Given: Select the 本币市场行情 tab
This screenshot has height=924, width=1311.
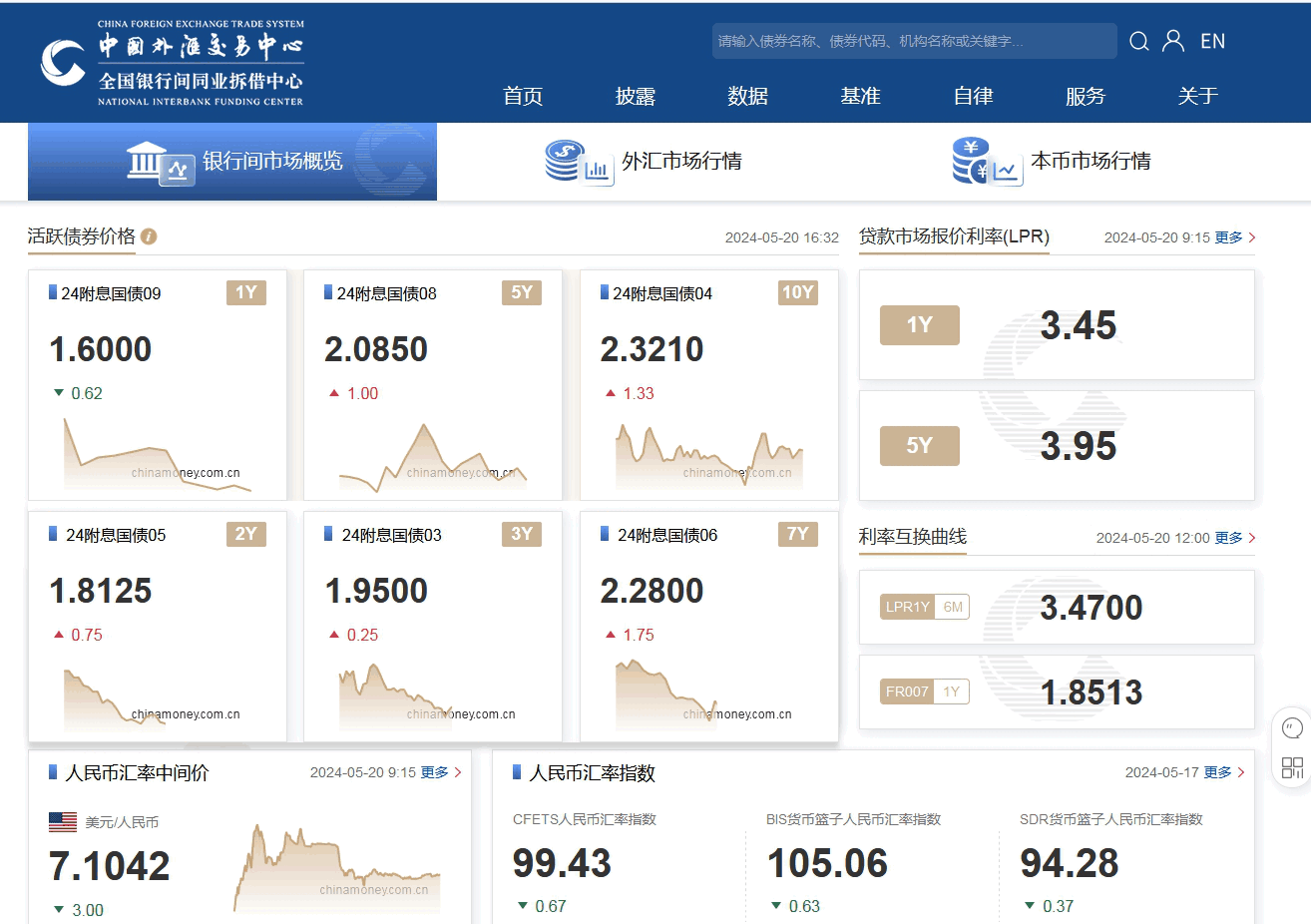Looking at the screenshot, I should click(x=1052, y=162).
